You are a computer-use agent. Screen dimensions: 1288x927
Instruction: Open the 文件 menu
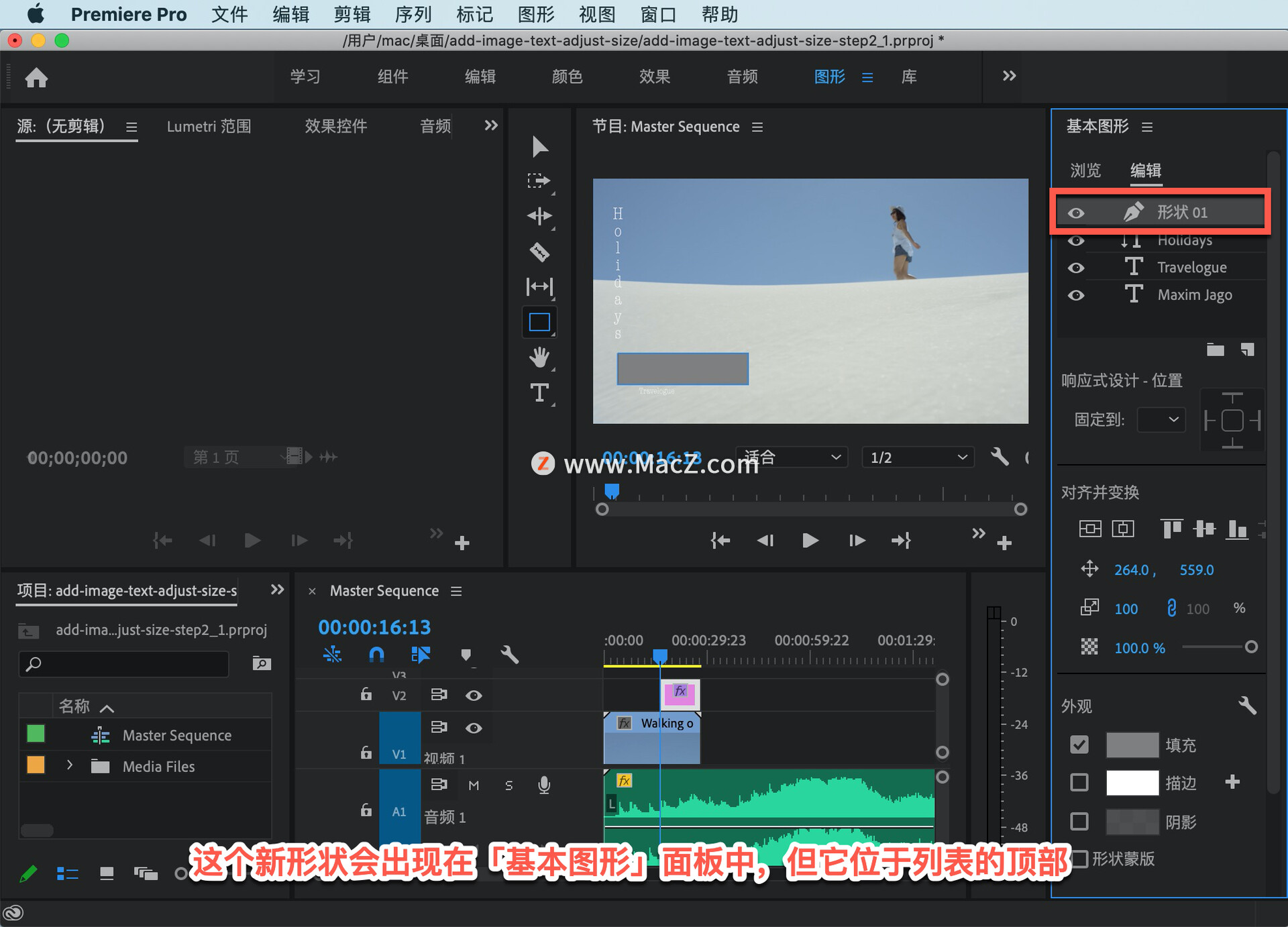pyautogui.click(x=229, y=14)
